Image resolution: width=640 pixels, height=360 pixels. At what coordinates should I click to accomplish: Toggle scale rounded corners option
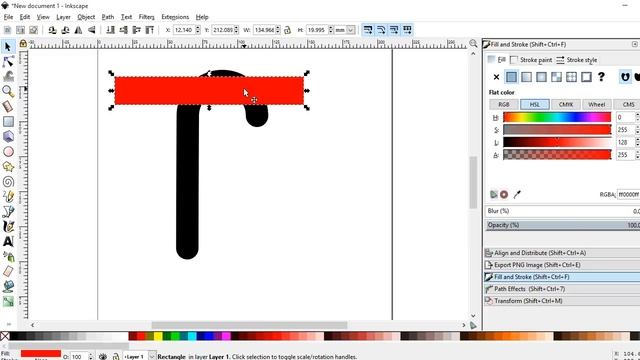click(x=381, y=30)
